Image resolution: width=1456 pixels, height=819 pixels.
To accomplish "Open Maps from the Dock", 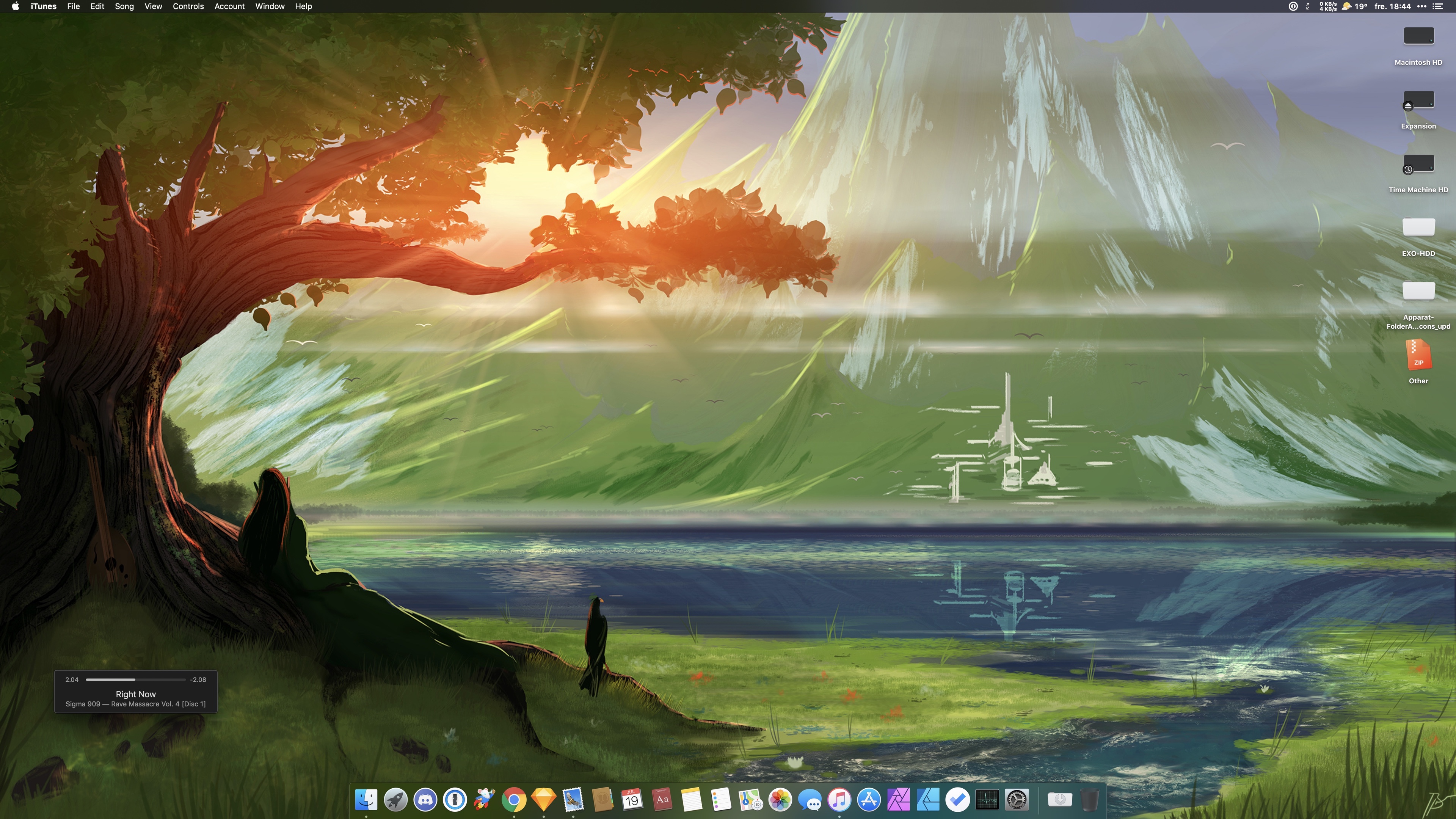I will (751, 800).
